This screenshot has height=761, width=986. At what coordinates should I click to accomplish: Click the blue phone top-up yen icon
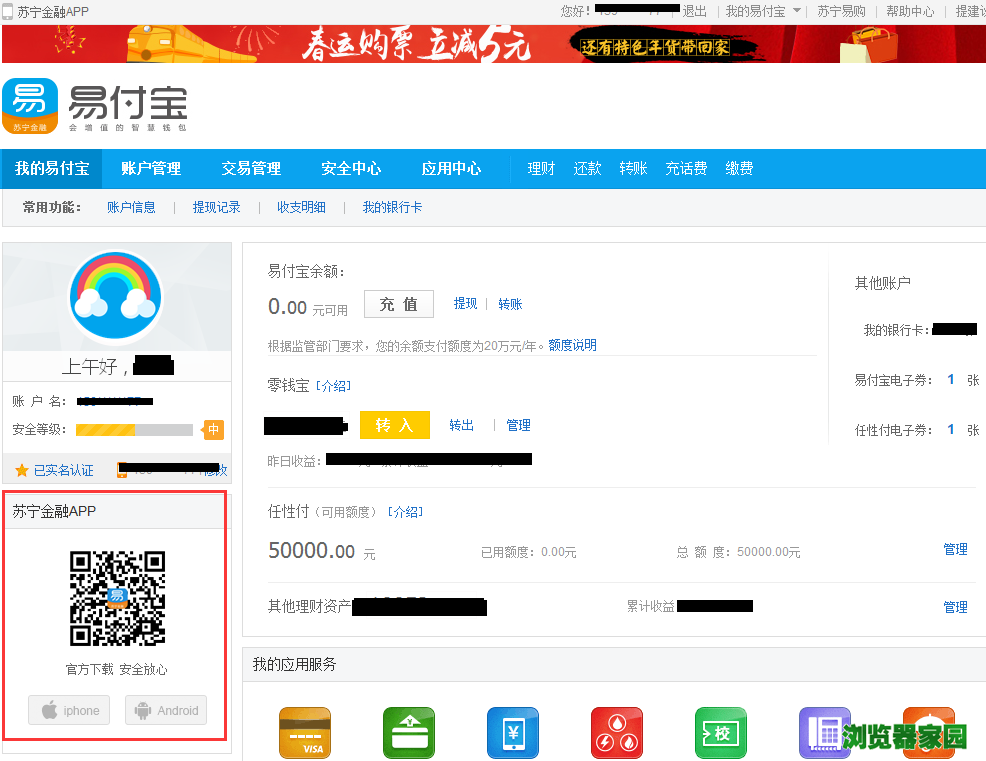pos(513,733)
